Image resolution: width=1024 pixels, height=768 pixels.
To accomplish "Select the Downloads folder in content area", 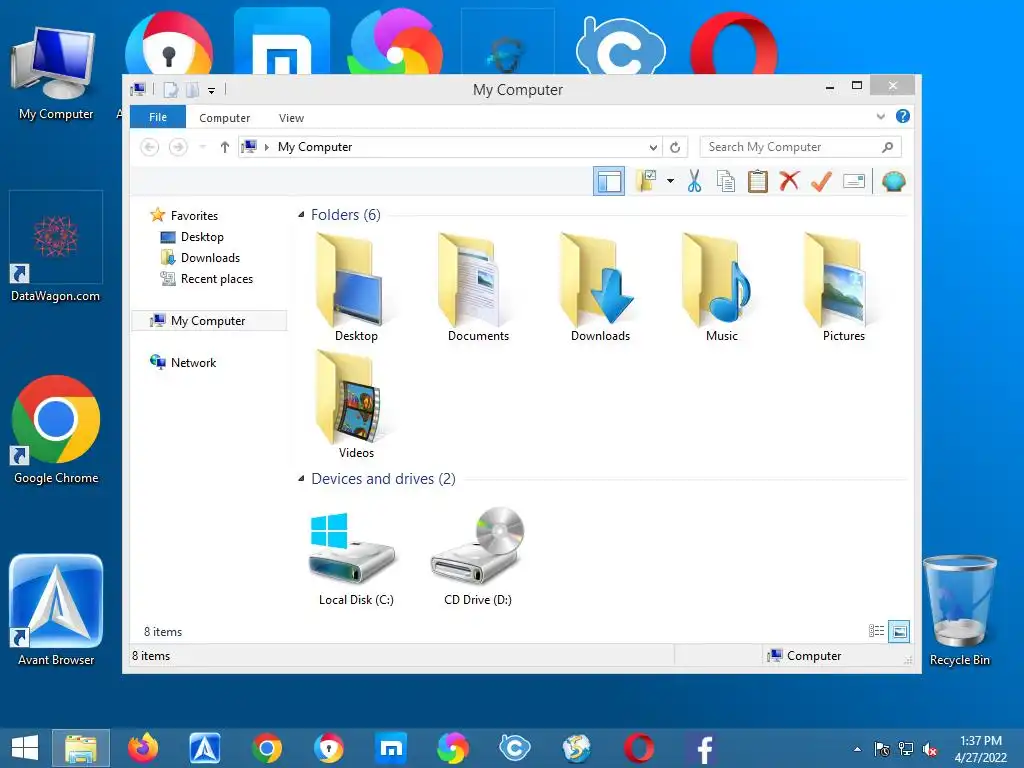I will click(600, 288).
